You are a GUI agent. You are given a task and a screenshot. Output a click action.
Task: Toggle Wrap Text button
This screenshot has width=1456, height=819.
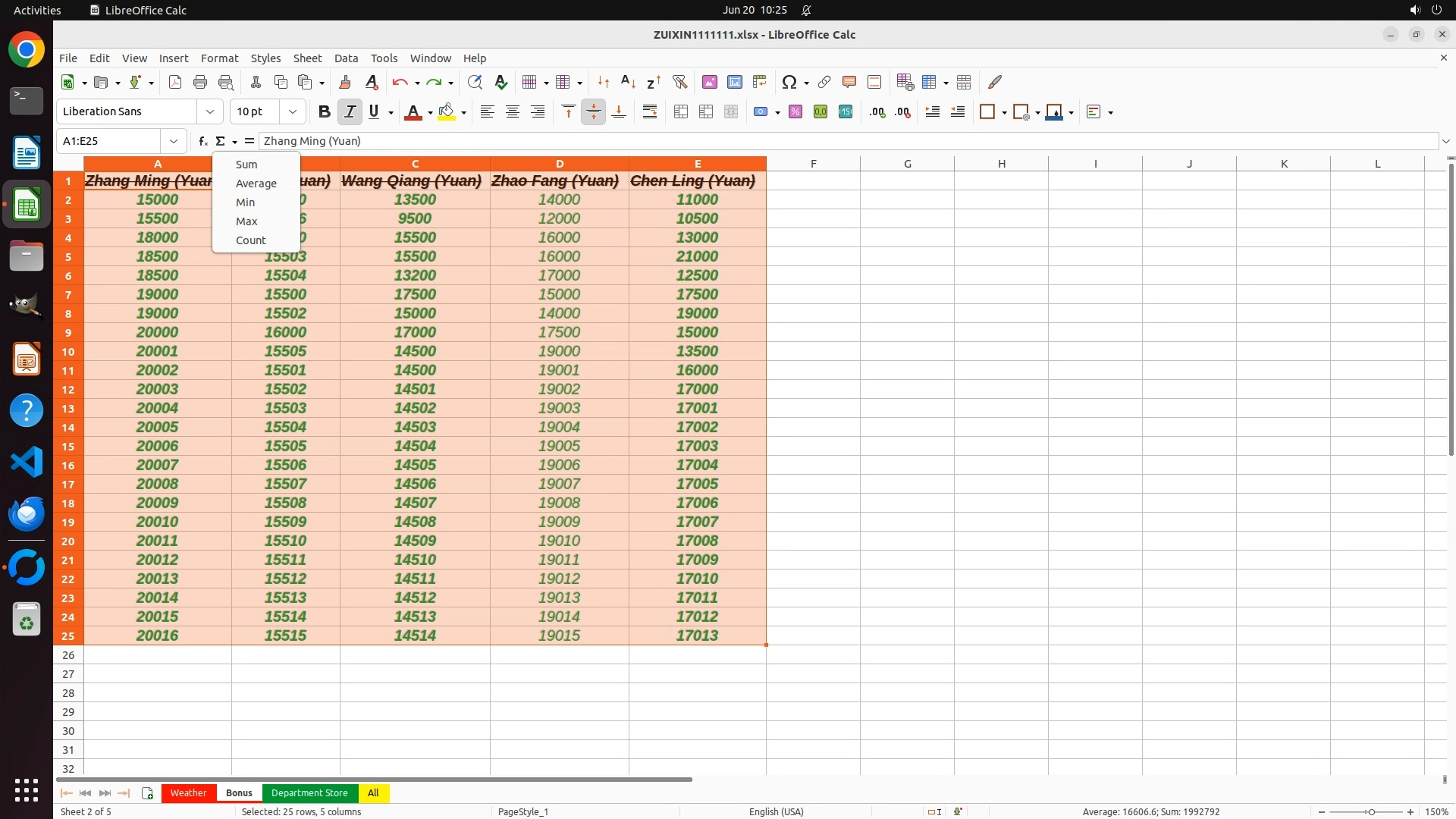coord(650,111)
